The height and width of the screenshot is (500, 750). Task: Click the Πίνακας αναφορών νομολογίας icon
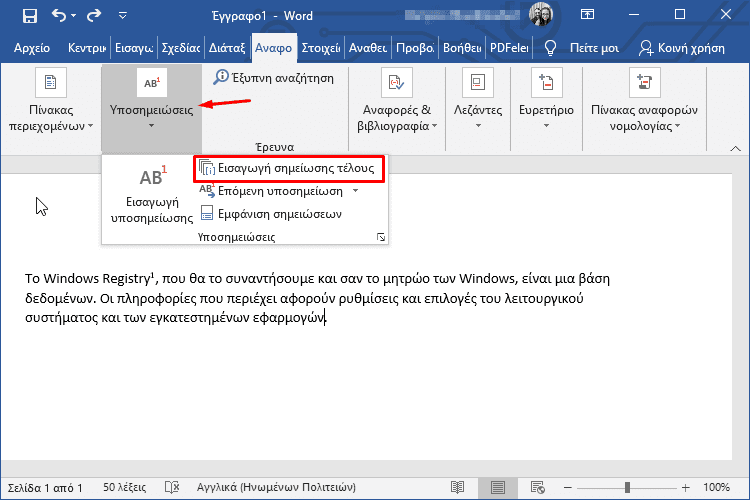[x=644, y=83]
